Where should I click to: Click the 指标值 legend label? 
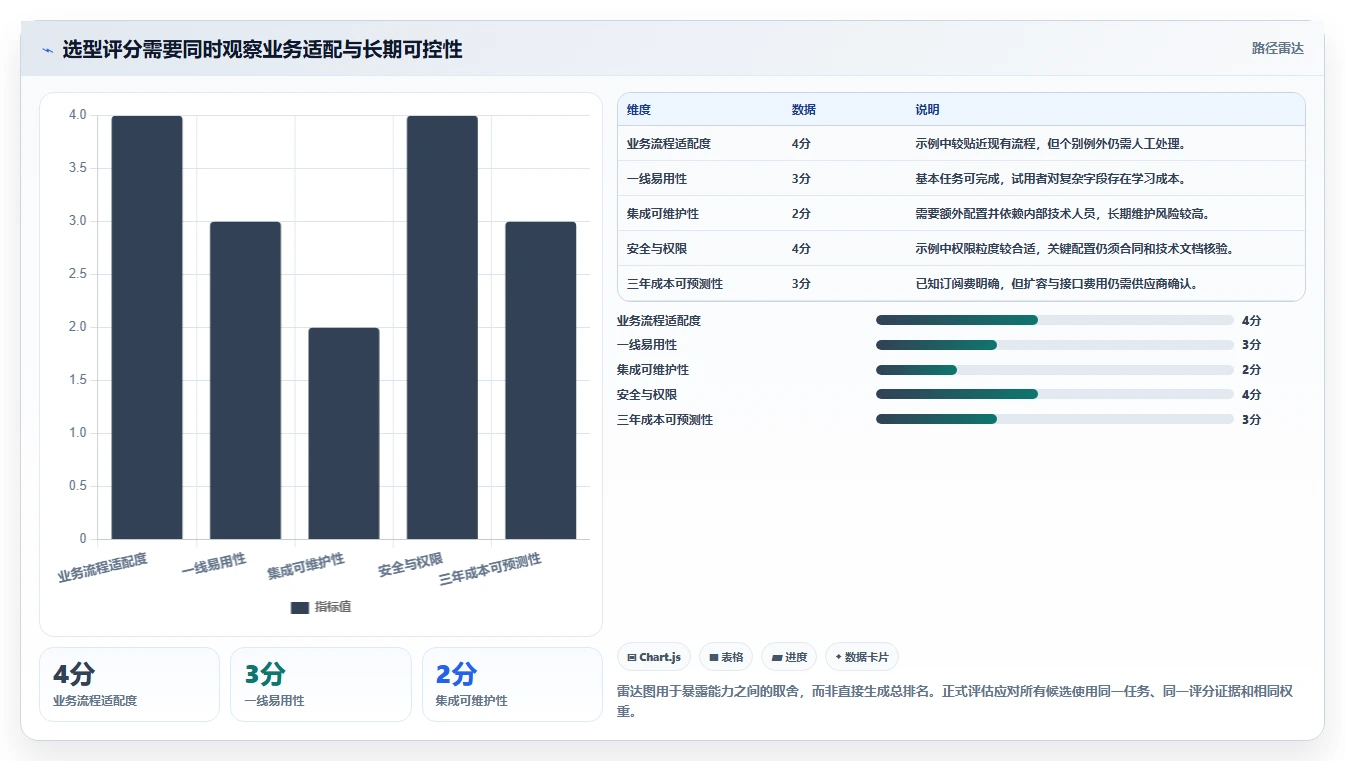(x=333, y=607)
